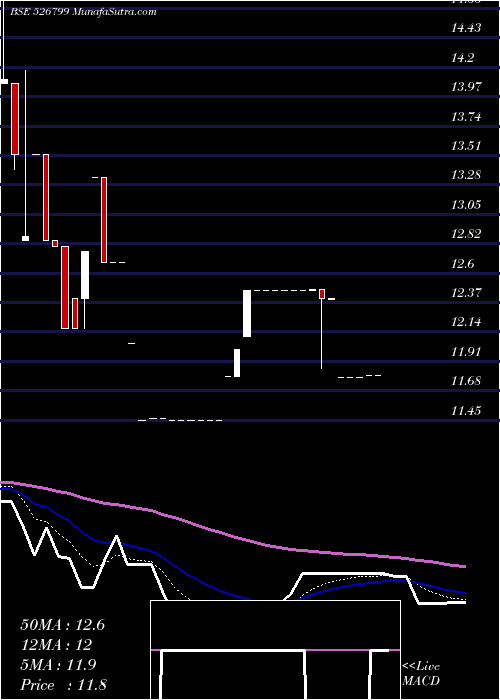Image resolution: width=500 pixels, height=700 pixels.
Task: Select the 11.68 price axis label
Action: tap(466, 380)
